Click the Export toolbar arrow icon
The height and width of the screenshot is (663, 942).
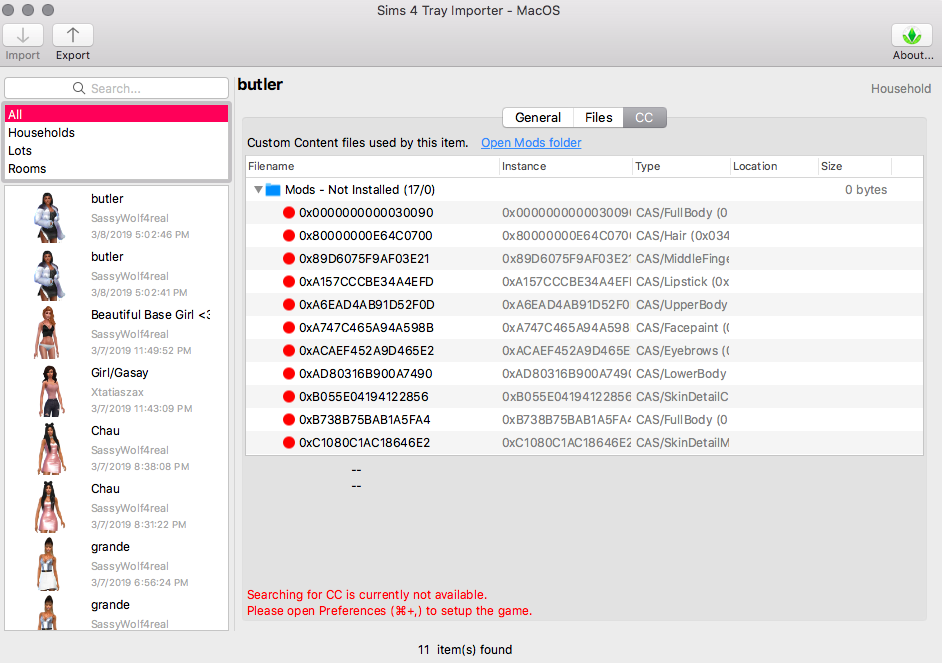point(73,35)
